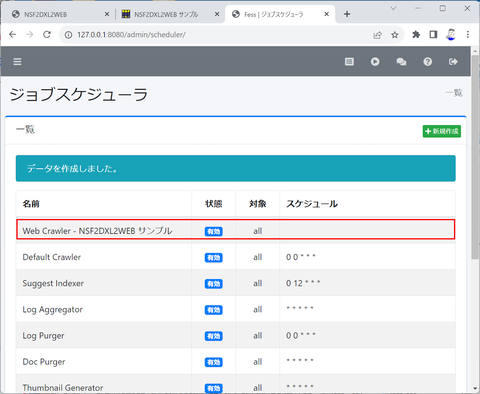Toggle the browser side panel icon
Viewport: 480px width, 394px height.
click(433, 34)
